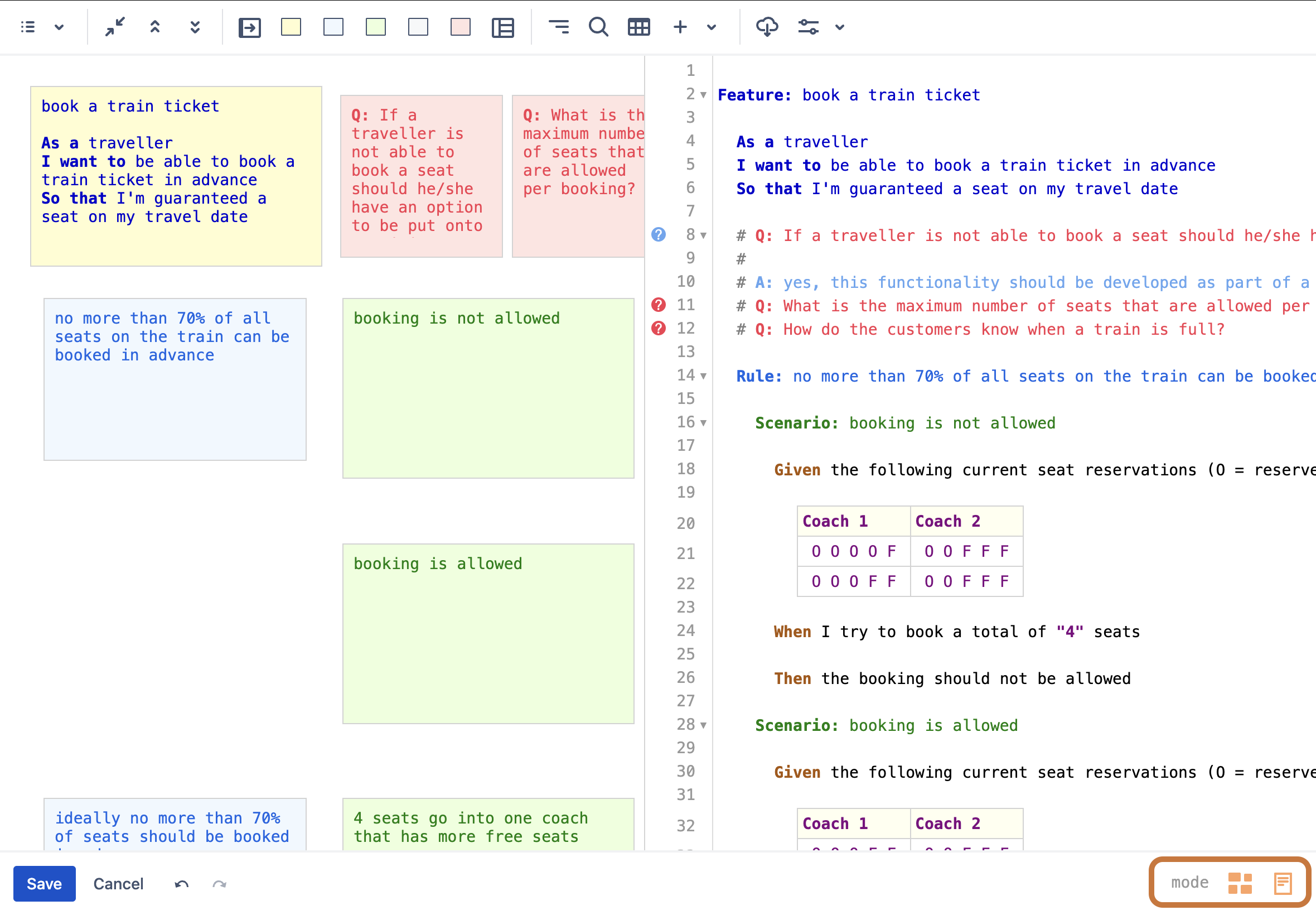The width and height of the screenshot is (1316, 915).
Task: Click 'So that I'm guaranteed a seat' line
Action: click(x=957, y=189)
